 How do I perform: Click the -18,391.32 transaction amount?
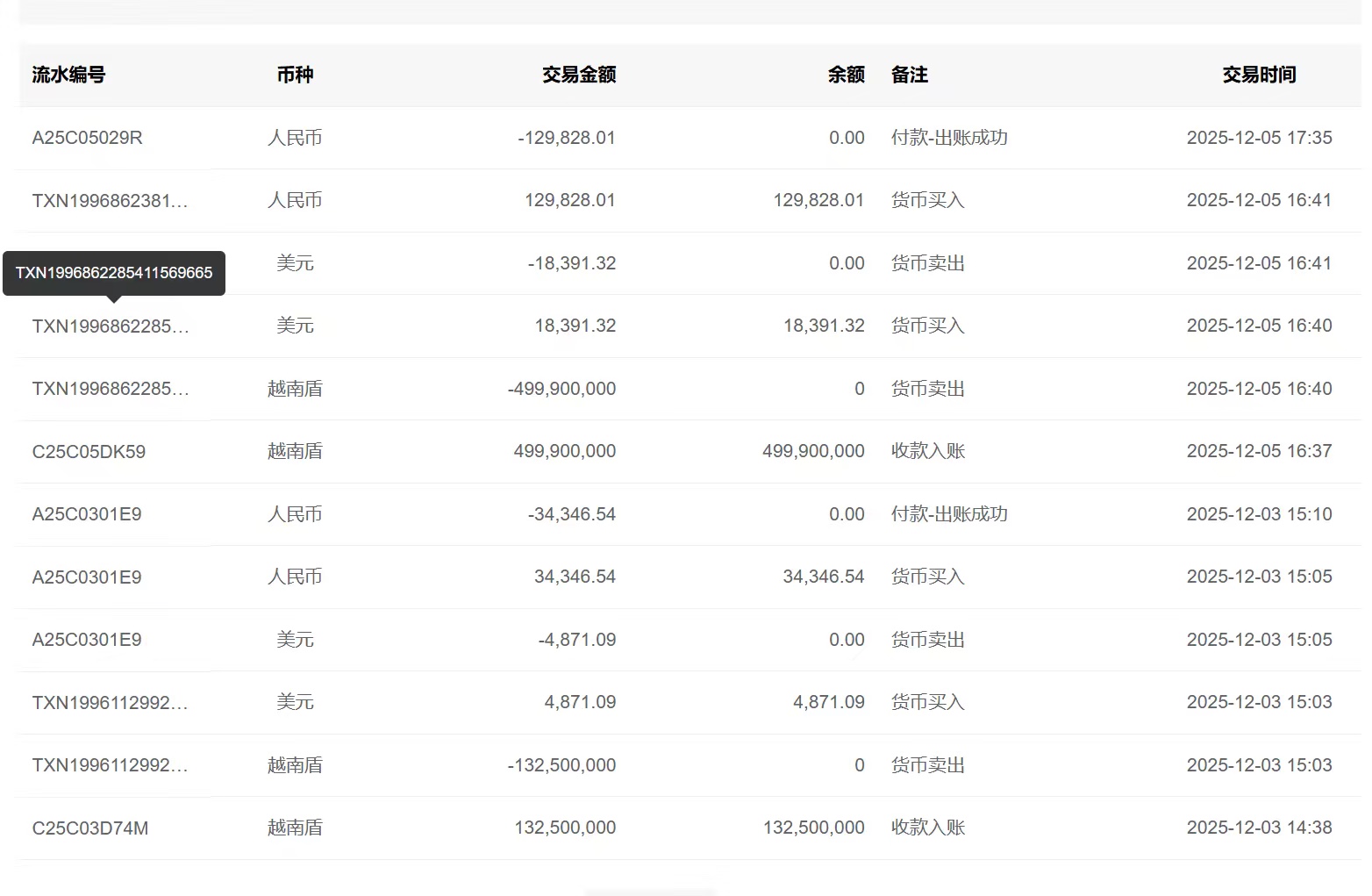[x=571, y=263]
